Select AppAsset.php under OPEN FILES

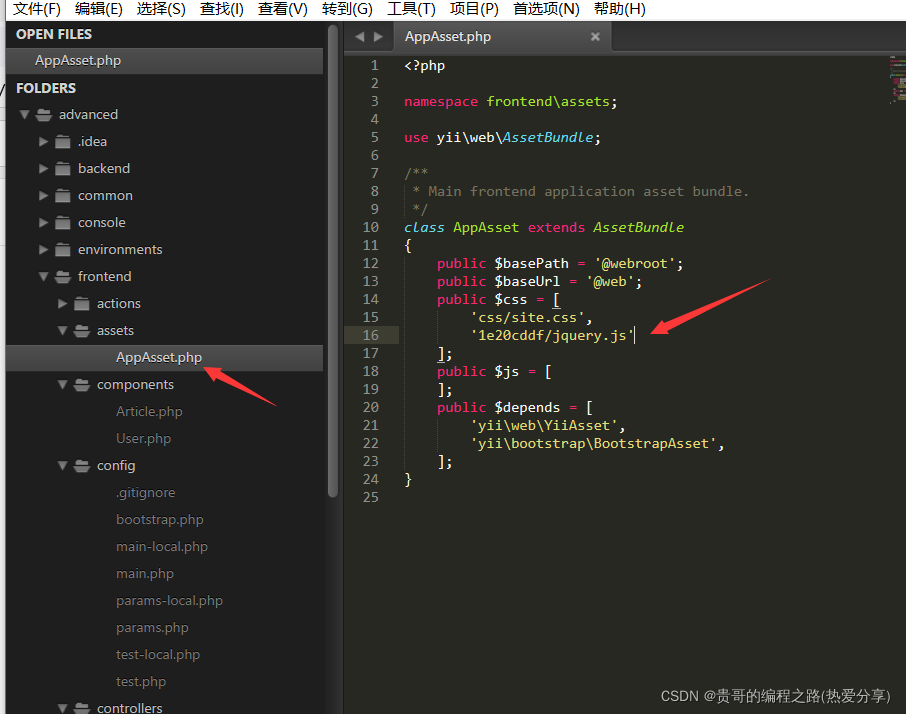[165, 61]
